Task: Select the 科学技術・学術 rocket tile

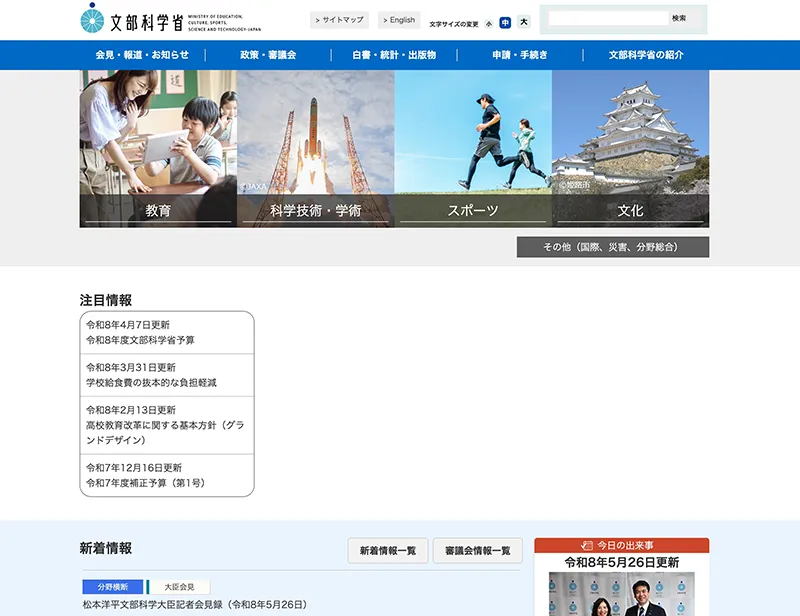Action: tap(316, 149)
